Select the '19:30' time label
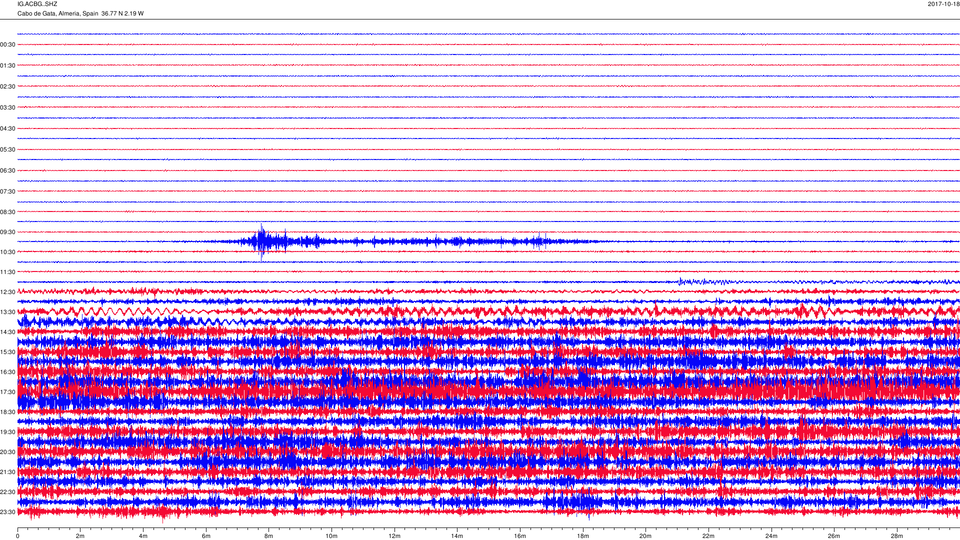The height and width of the screenshot is (540, 960). click(x=8, y=432)
